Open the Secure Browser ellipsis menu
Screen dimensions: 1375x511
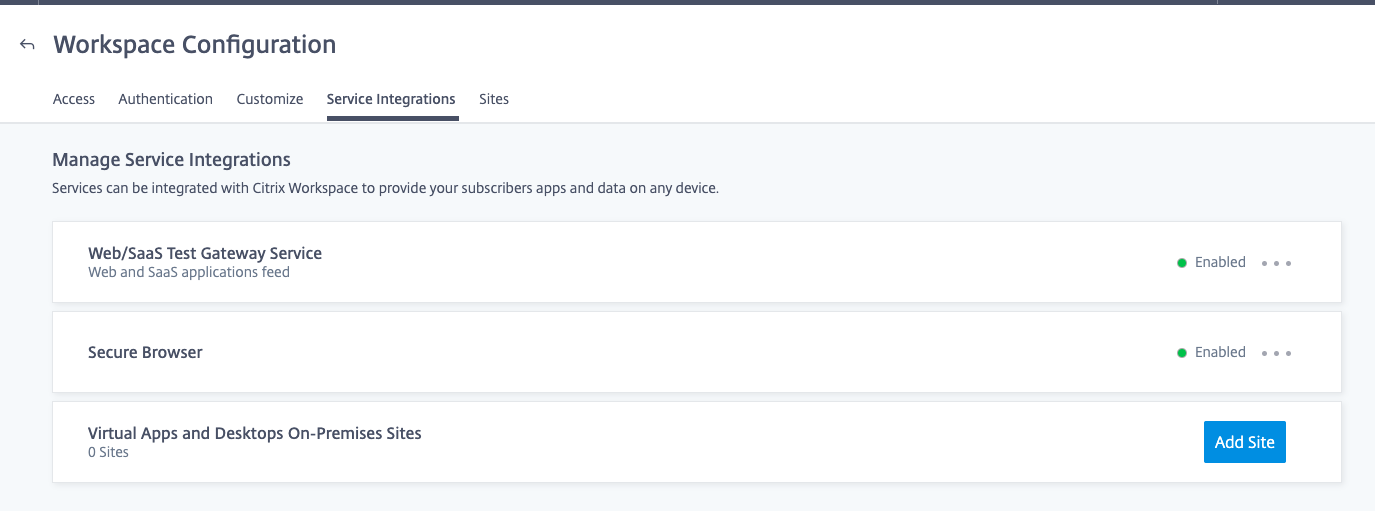[1276, 353]
